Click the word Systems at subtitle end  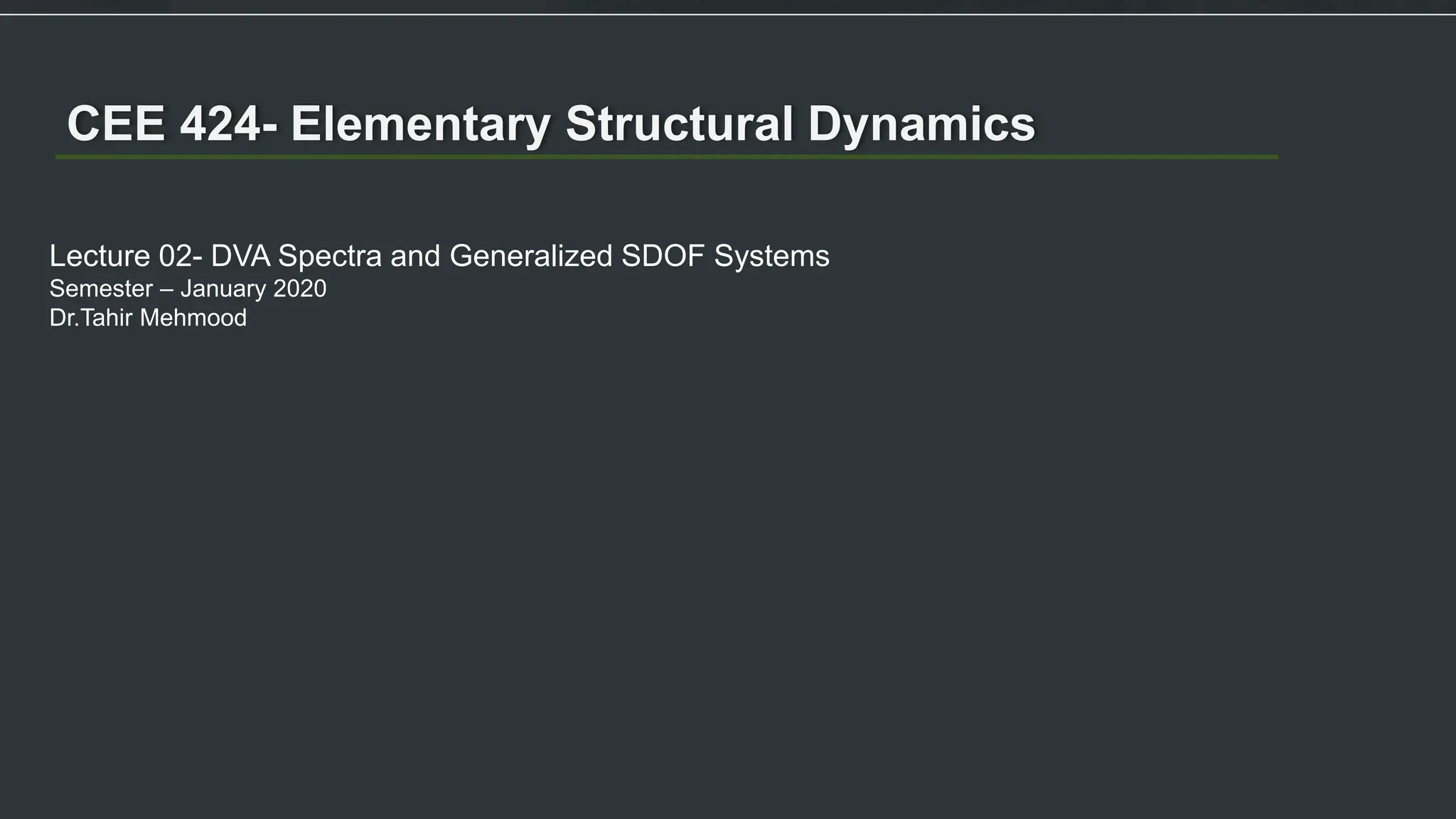point(771,256)
